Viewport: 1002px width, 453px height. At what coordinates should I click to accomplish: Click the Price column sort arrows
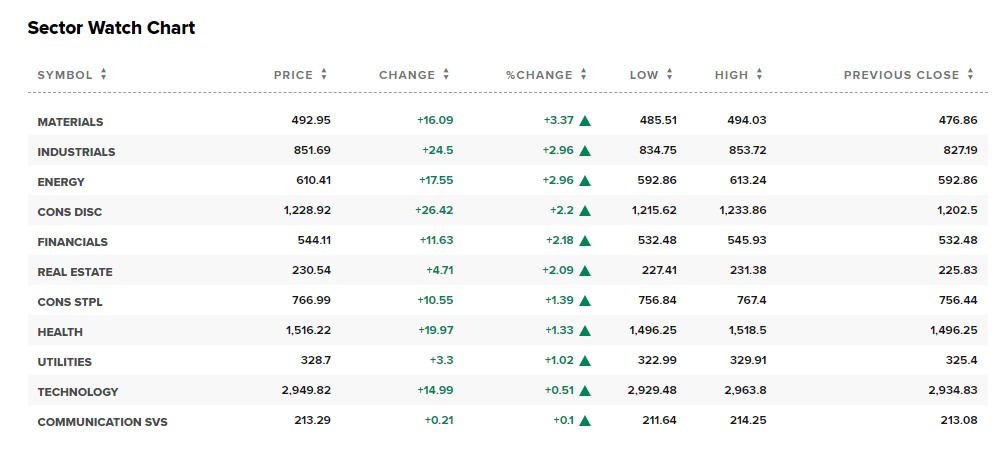(324, 75)
